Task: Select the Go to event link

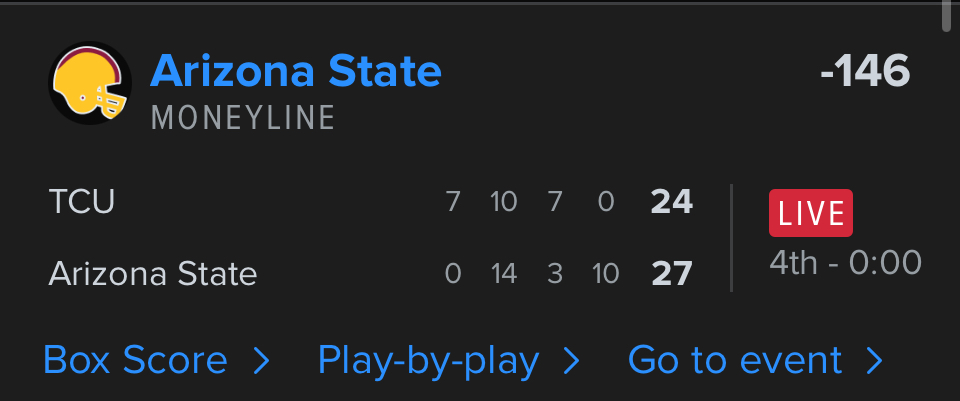Action: 735,360
